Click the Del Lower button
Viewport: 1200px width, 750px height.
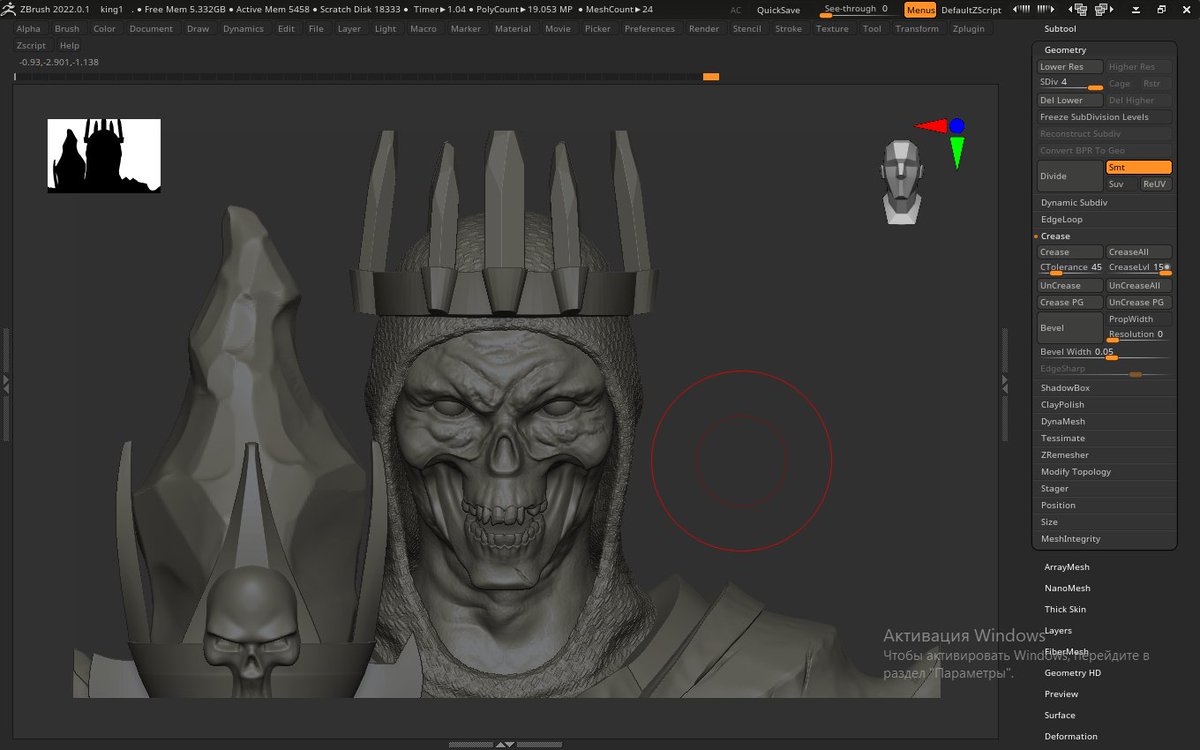1070,100
